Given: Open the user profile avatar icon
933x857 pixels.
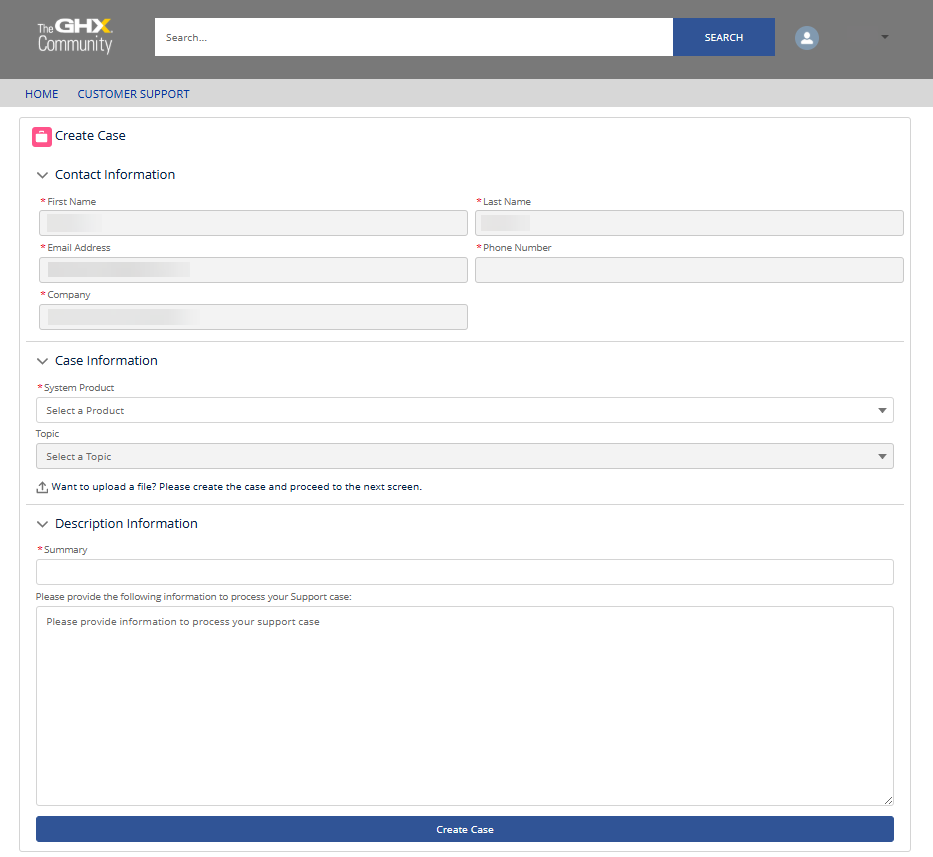Looking at the screenshot, I should pos(806,38).
